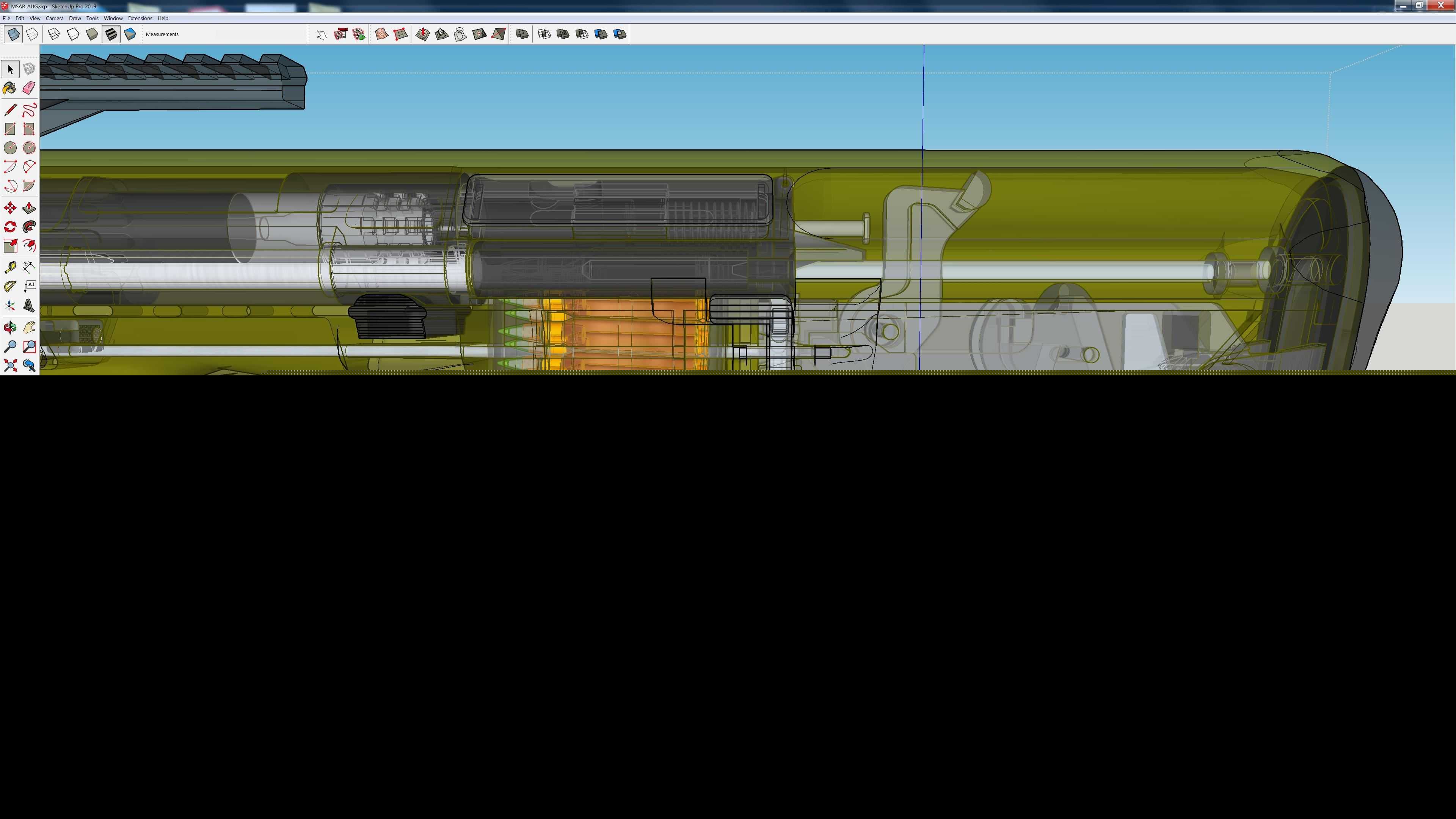Image resolution: width=1456 pixels, height=819 pixels.
Task: Select the 3 Point Arc tool
Action: 10,186
